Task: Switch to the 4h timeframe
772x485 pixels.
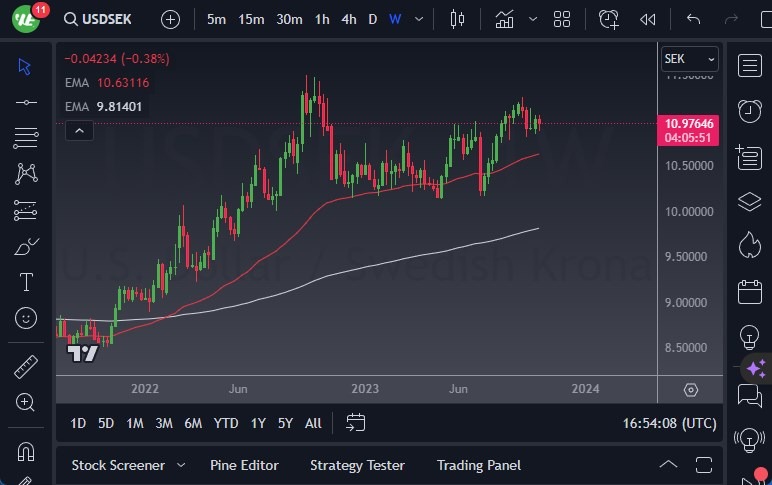Action: (x=348, y=19)
